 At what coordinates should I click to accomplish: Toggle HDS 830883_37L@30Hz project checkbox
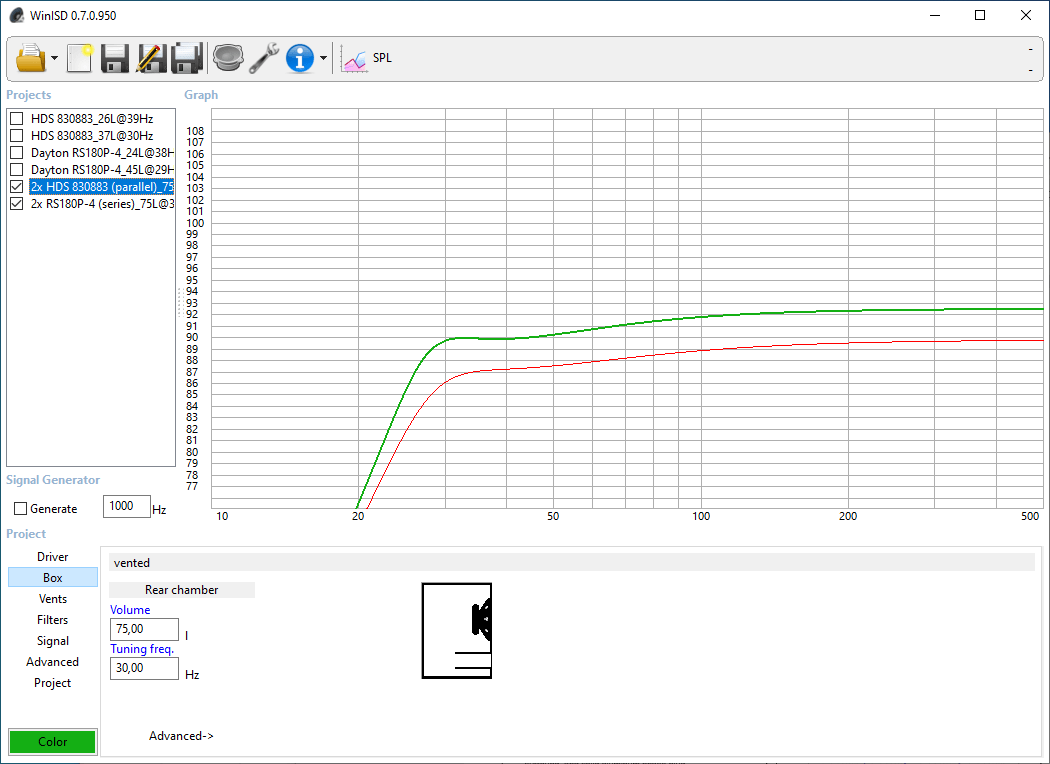(17, 136)
